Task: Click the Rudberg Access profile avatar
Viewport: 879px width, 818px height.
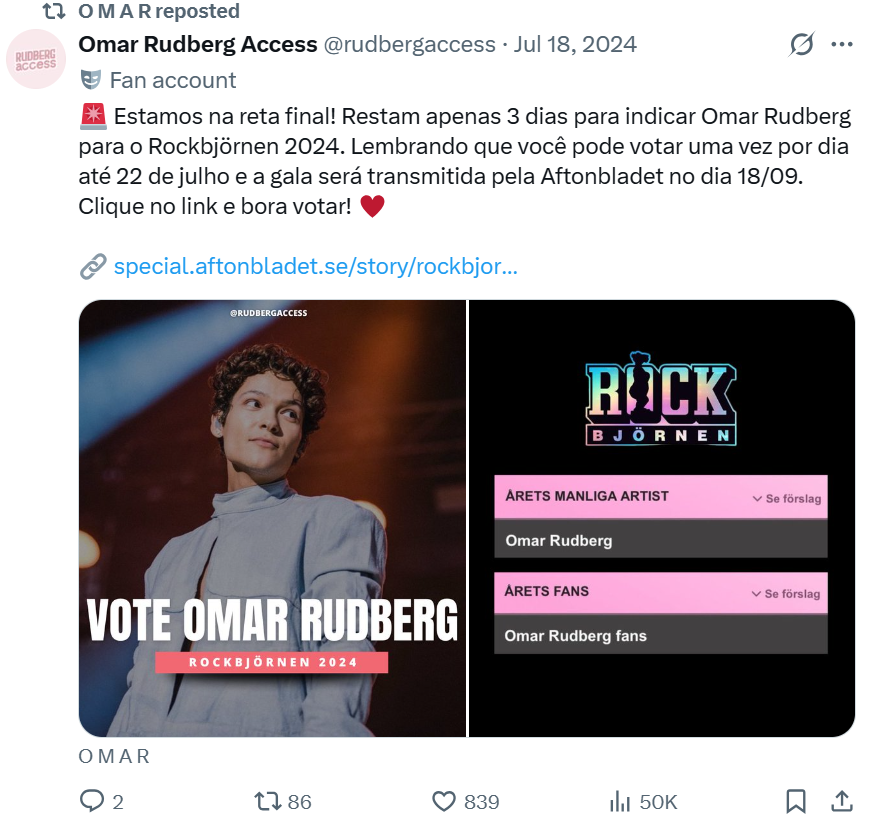Action: click(x=36, y=60)
